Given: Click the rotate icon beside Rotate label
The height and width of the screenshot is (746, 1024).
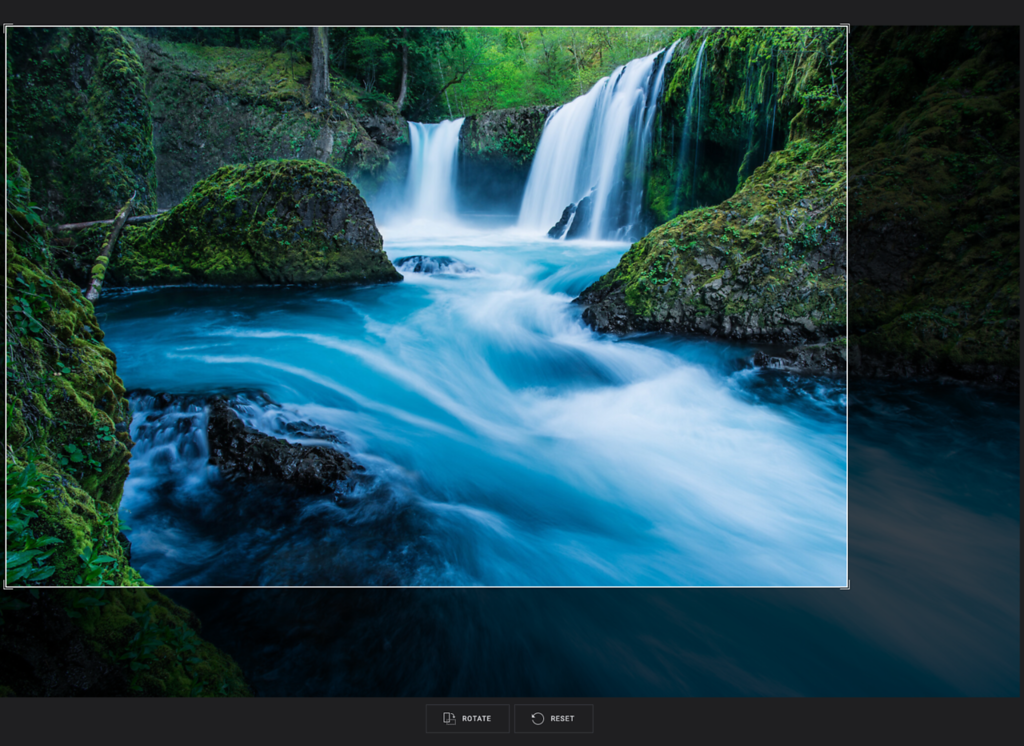Looking at the screenshot, I should (x=449, y=719).
